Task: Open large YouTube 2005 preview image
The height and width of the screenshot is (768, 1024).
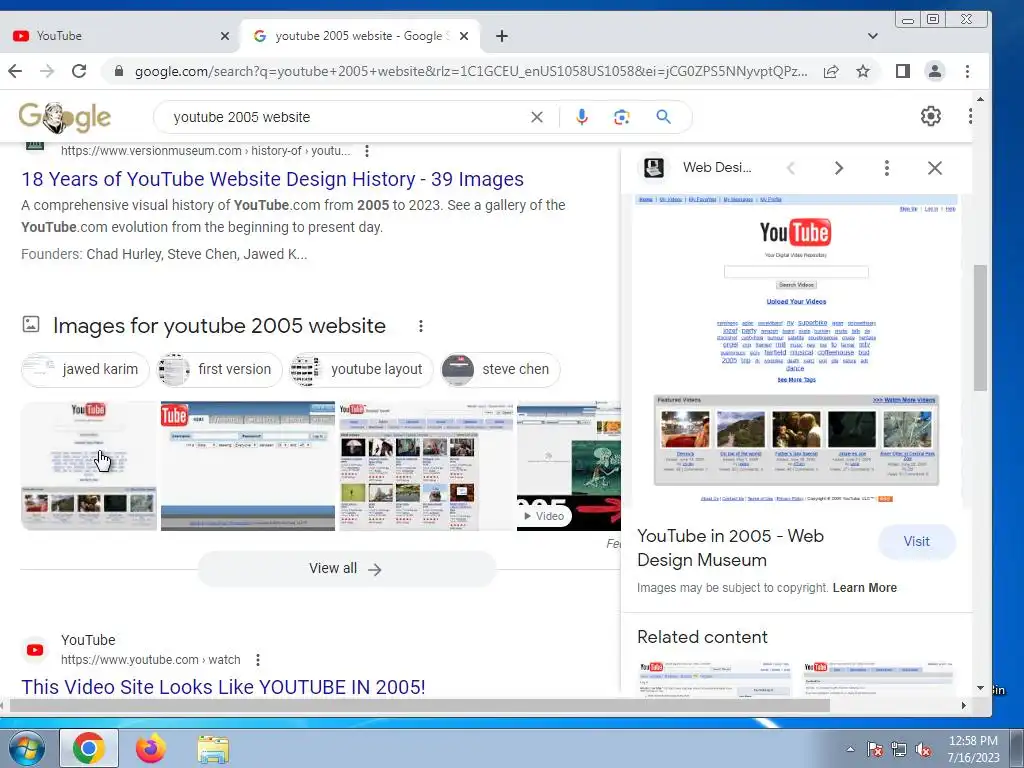Action: click(796, 349)
